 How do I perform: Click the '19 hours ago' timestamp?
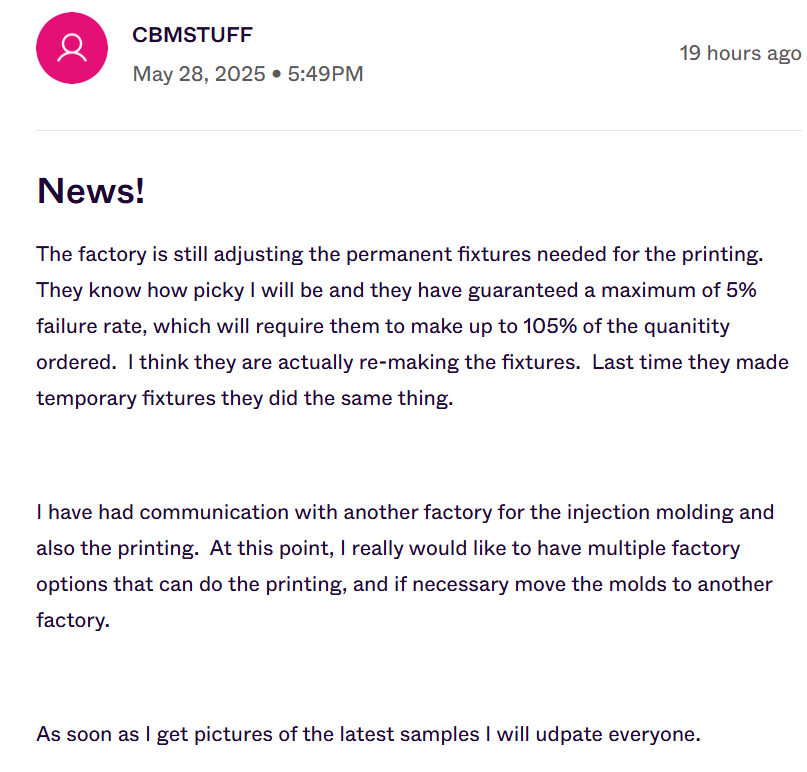pos(740,53)
